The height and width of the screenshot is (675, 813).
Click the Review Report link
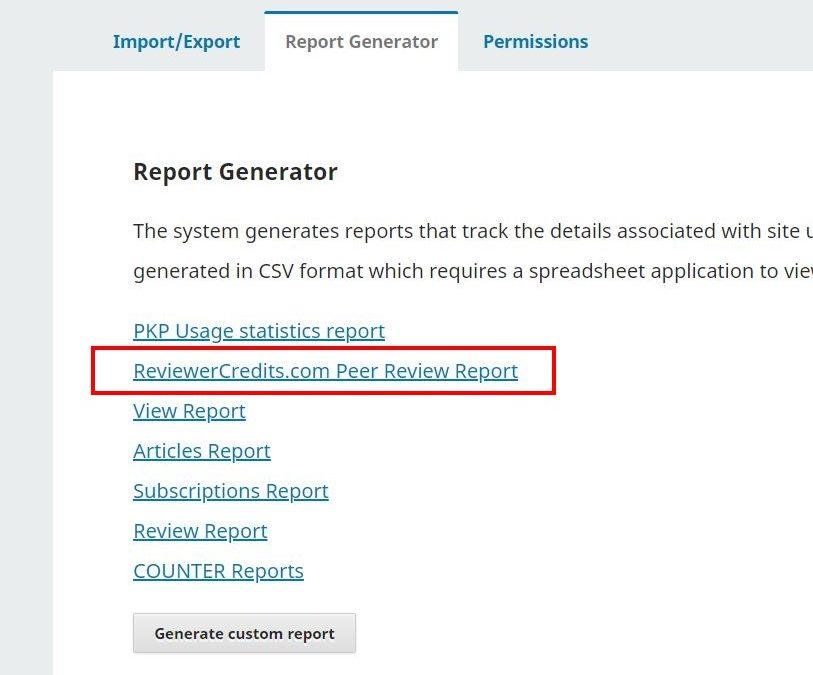click(200, 531)
